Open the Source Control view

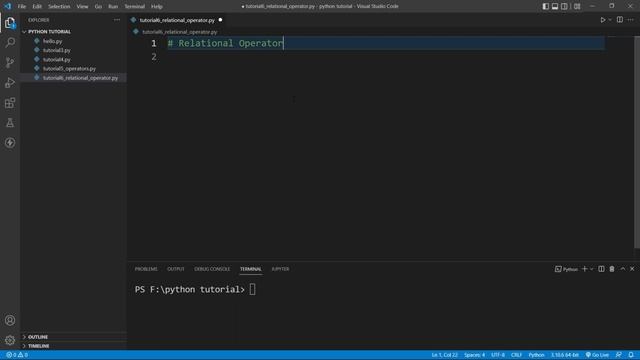pos(10,62)
